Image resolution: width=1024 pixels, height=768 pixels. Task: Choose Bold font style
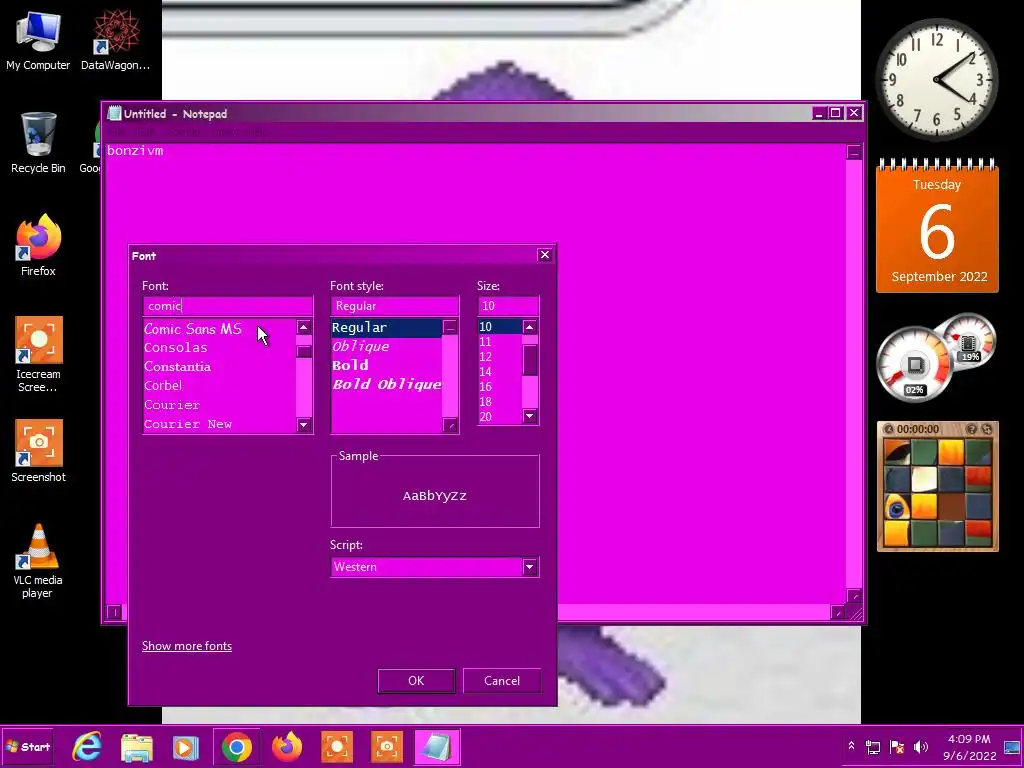click(x=387, y=365)
